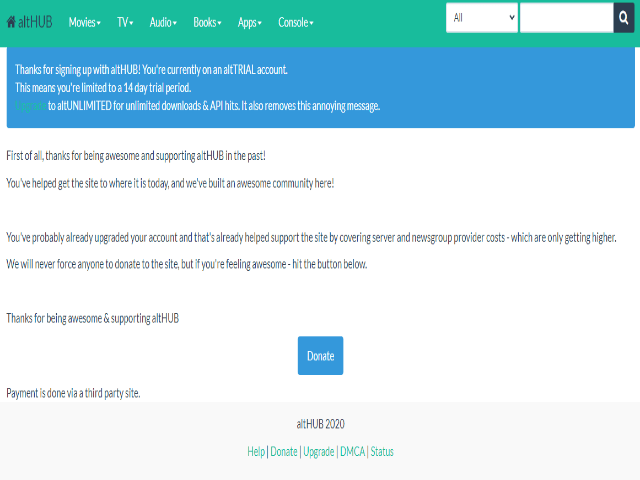The width and height of the screenshot is (640, 480).
Task: Expand the Books menu
Action: coord(207,22)
